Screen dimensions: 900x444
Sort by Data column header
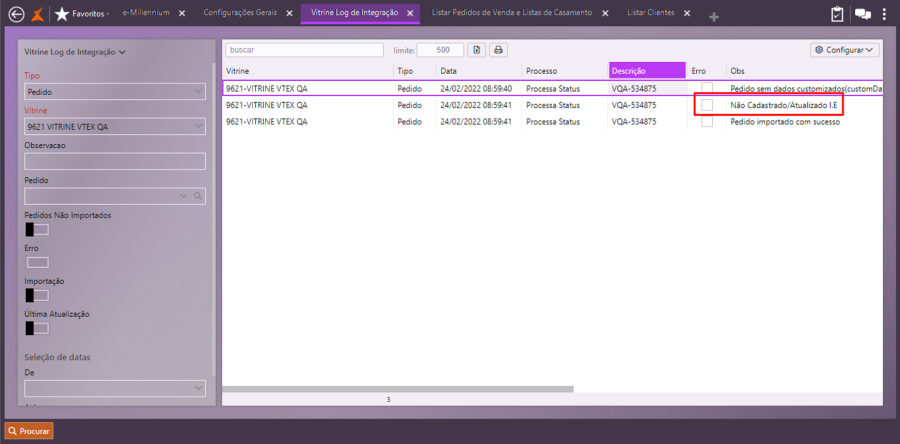tap(479, 71)
